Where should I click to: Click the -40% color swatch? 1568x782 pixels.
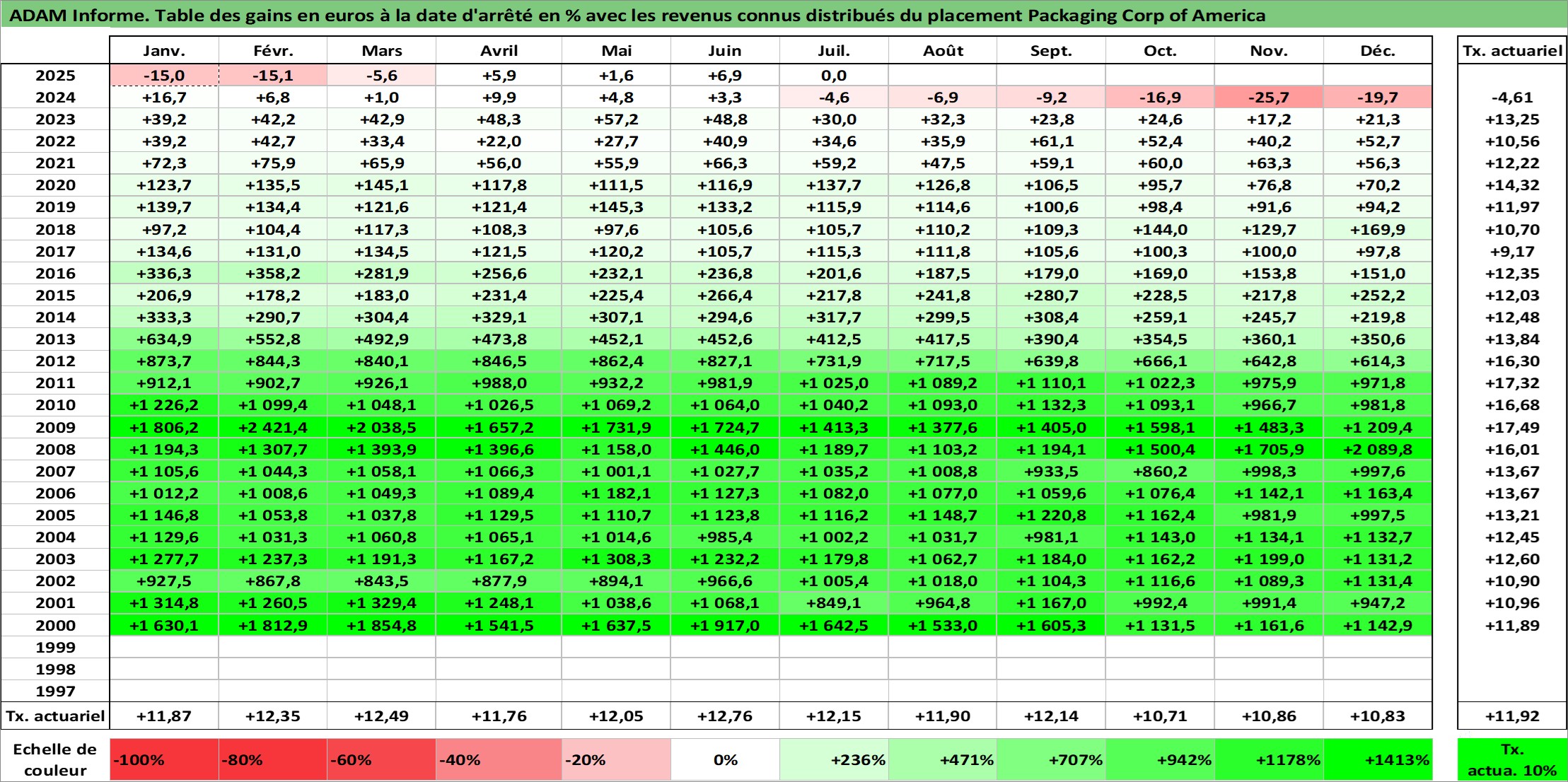coord(499,760)
